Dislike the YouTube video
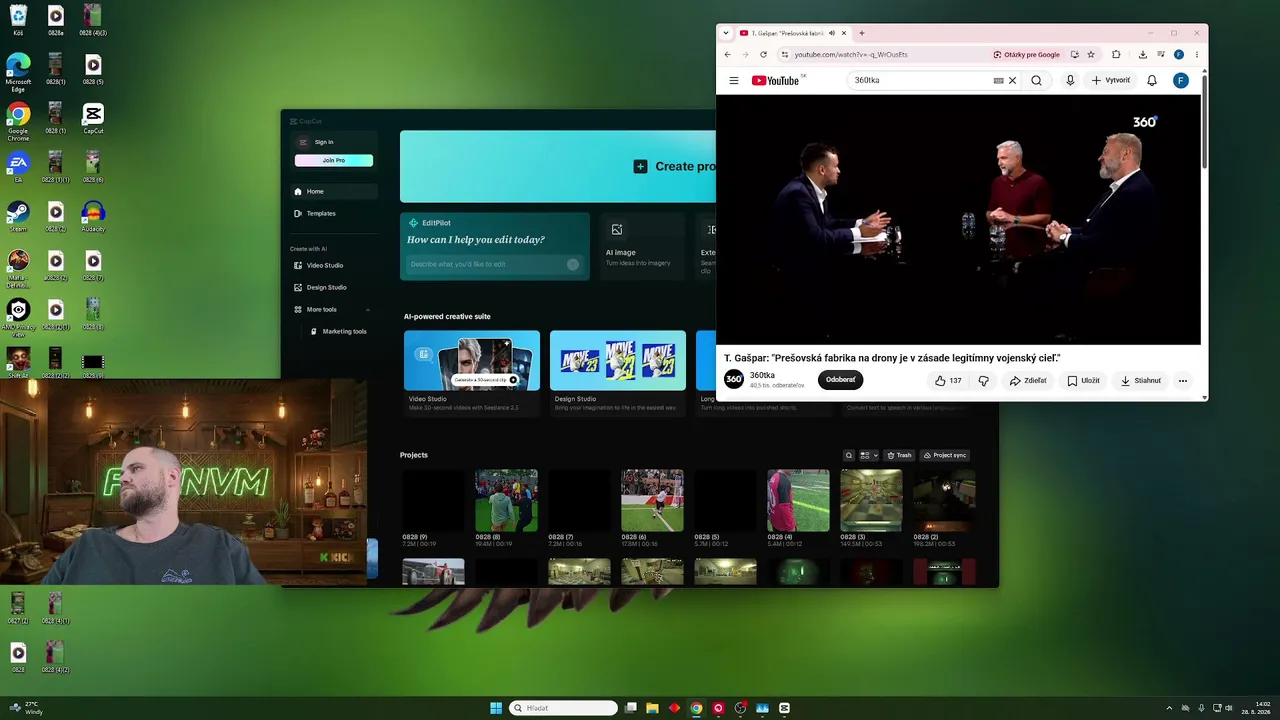1280x720 pixels. point(983,380)
